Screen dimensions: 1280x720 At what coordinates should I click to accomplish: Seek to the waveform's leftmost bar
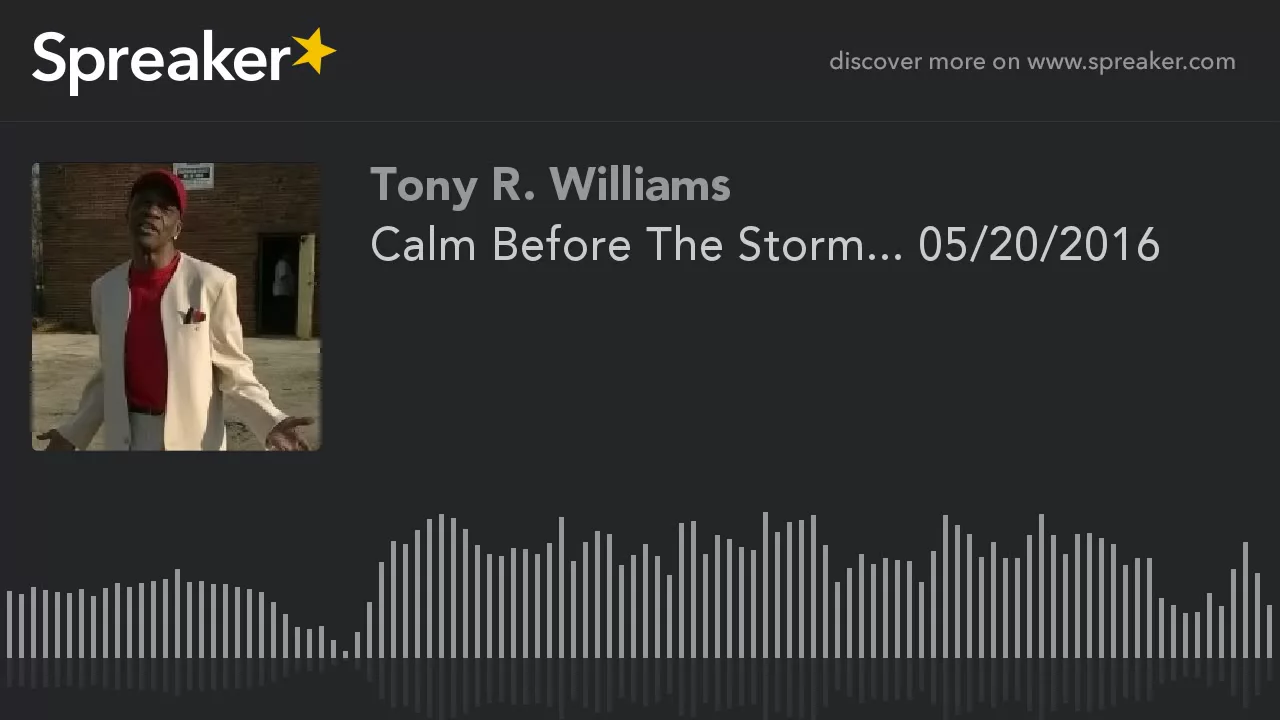pos(9,624)
